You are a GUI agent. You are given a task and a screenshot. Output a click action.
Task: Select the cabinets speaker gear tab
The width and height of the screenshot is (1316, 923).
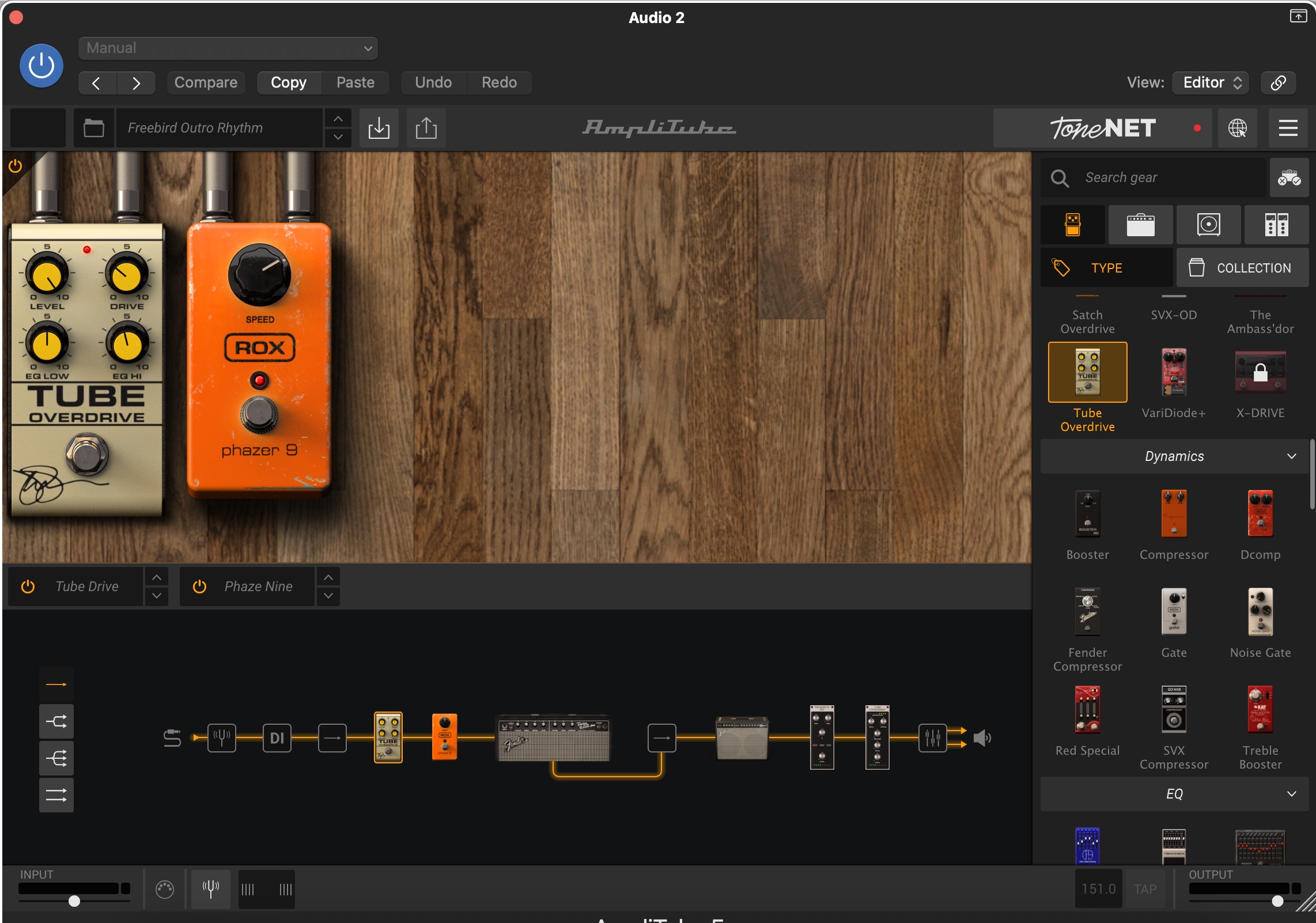(x=1209, y=225)
